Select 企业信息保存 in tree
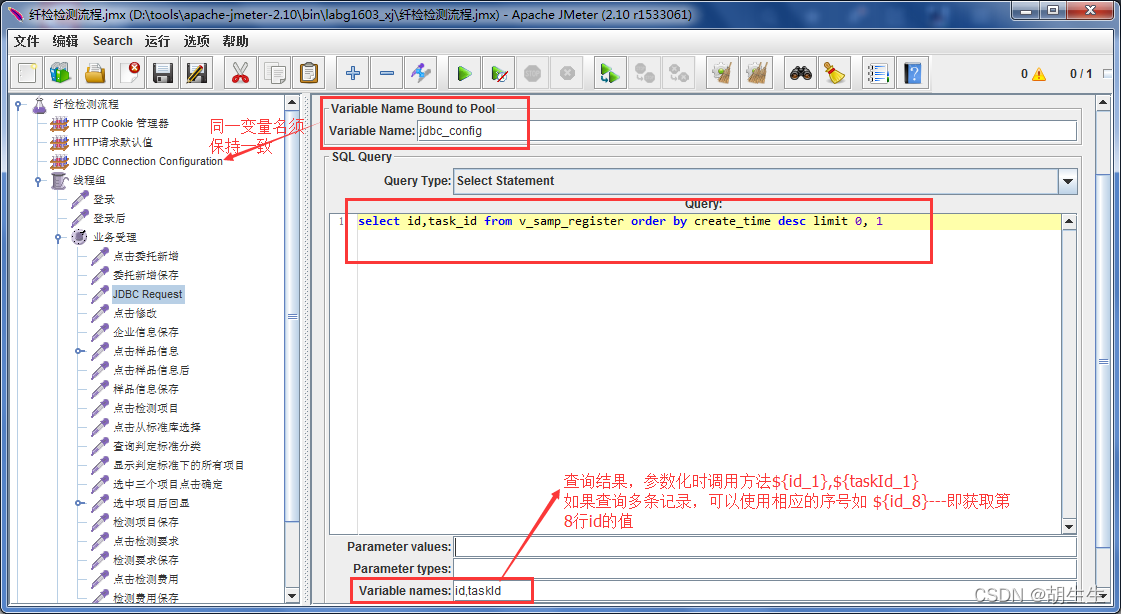The width and height of the screenshot is (1121, 614). tap(146, 332)
